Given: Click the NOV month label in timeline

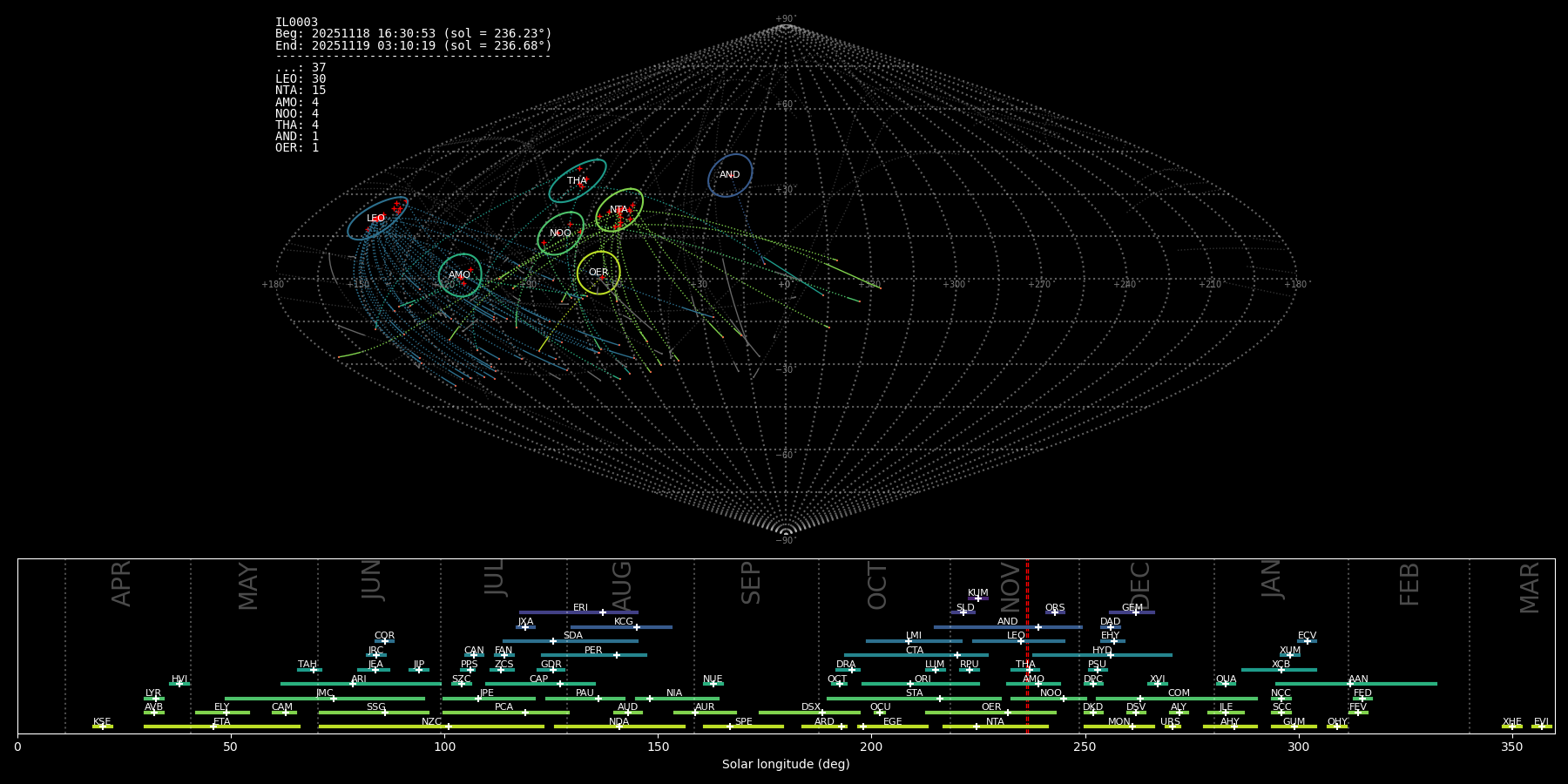Looking at the screenshot, I should [x=1010, y=586].
